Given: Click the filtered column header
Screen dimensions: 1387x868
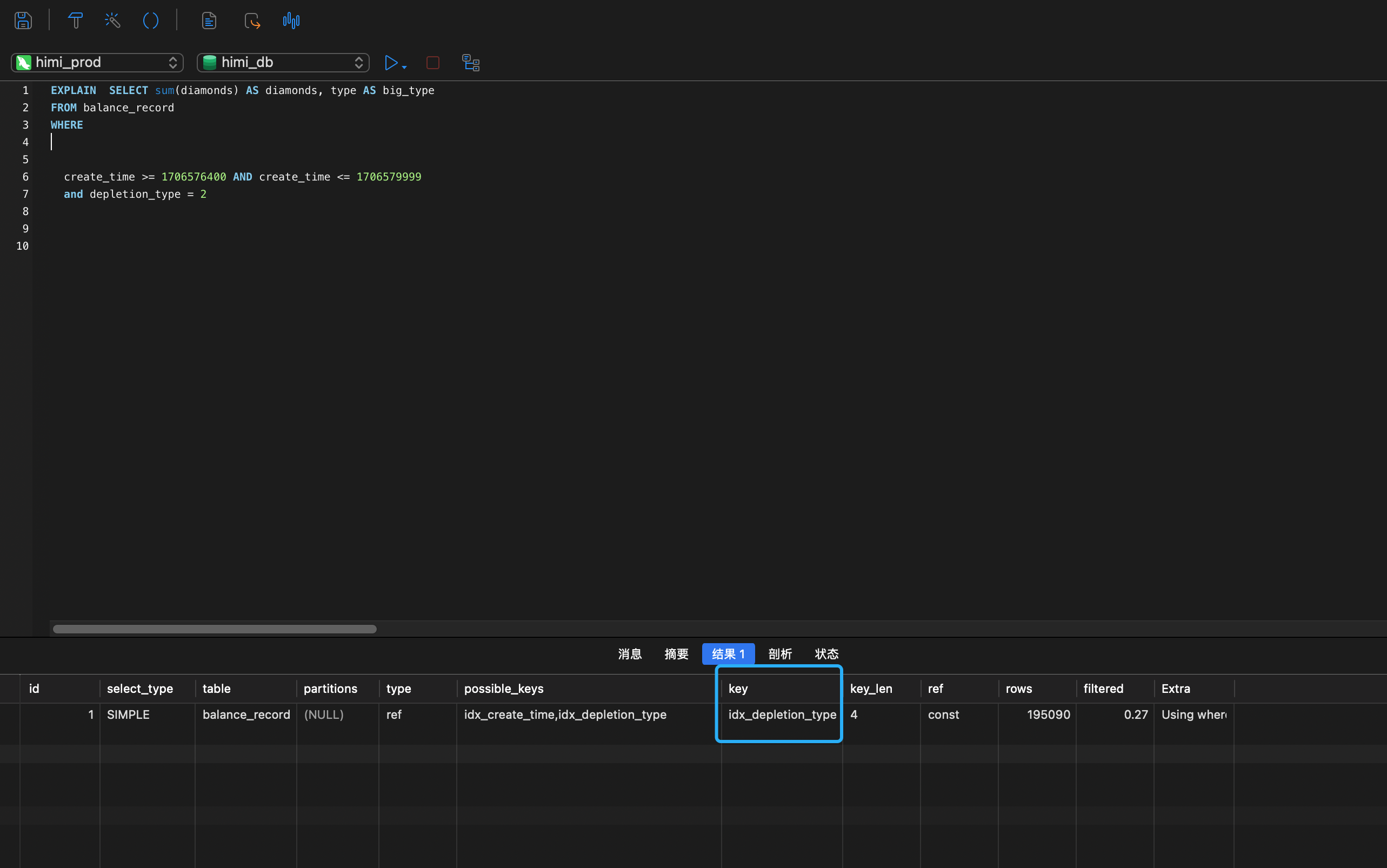Looking at the screenshot, I should (x=1115, y=689).
